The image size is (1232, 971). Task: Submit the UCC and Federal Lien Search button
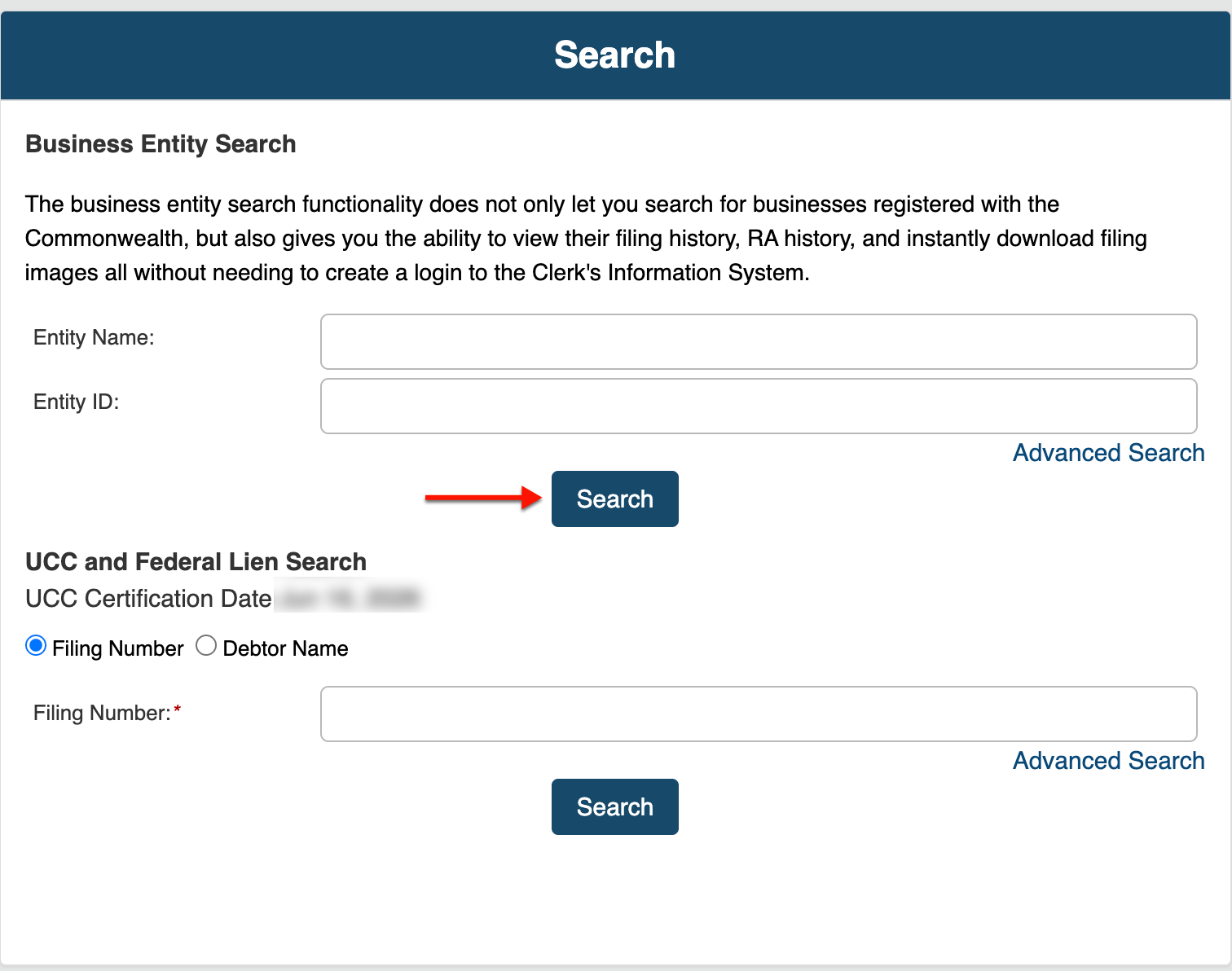point(615,806)
